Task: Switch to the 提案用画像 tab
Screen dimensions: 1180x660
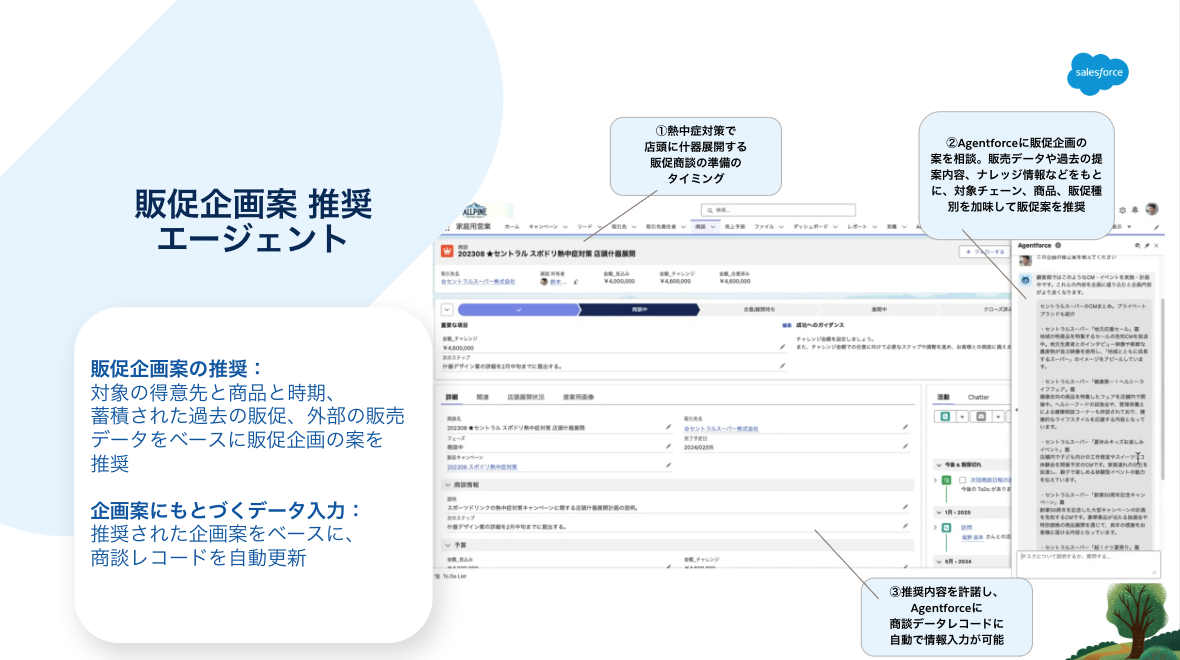Action: 578,397
